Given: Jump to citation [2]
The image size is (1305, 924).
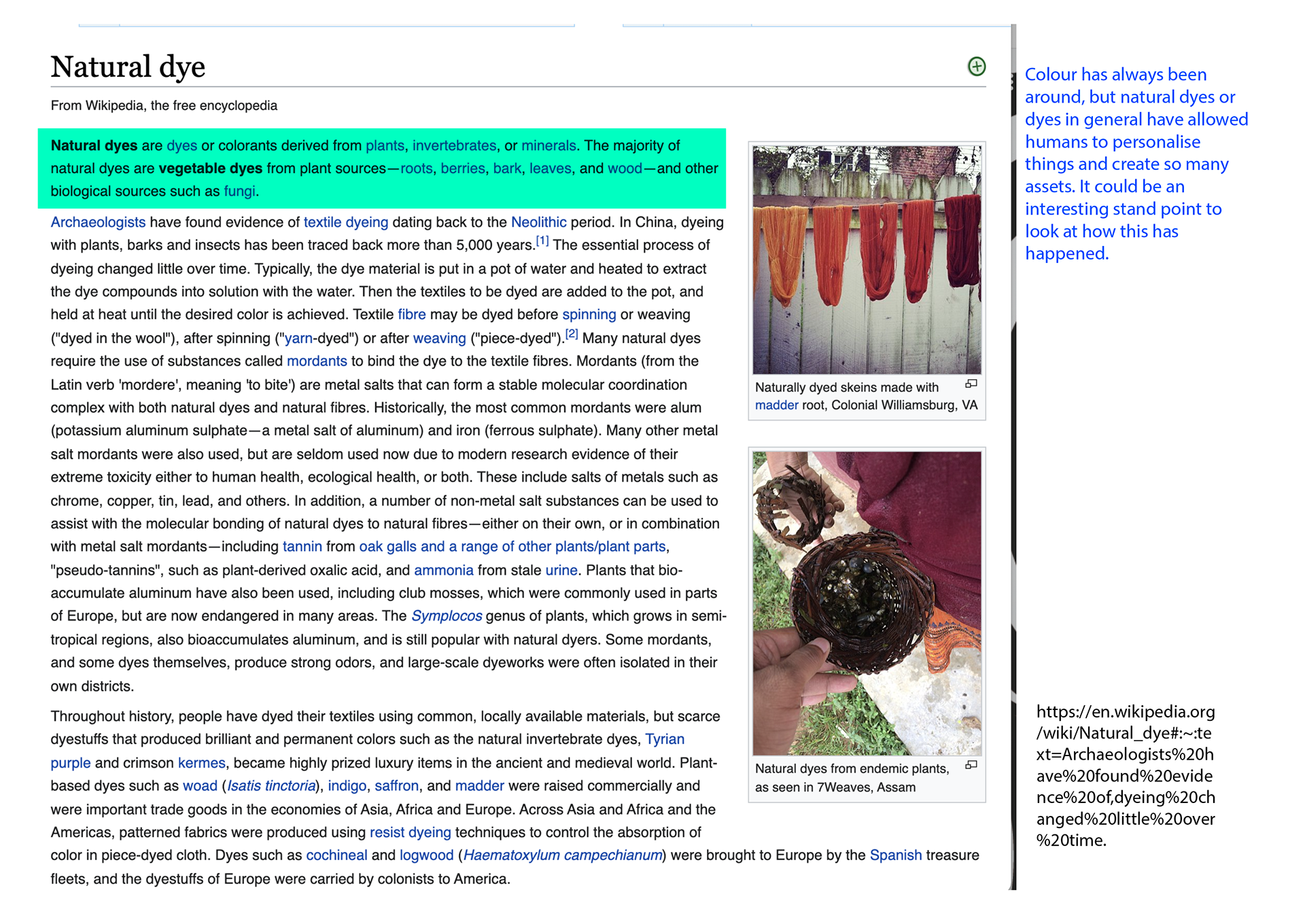Looking at the screenshot, I should coord(572,334).
